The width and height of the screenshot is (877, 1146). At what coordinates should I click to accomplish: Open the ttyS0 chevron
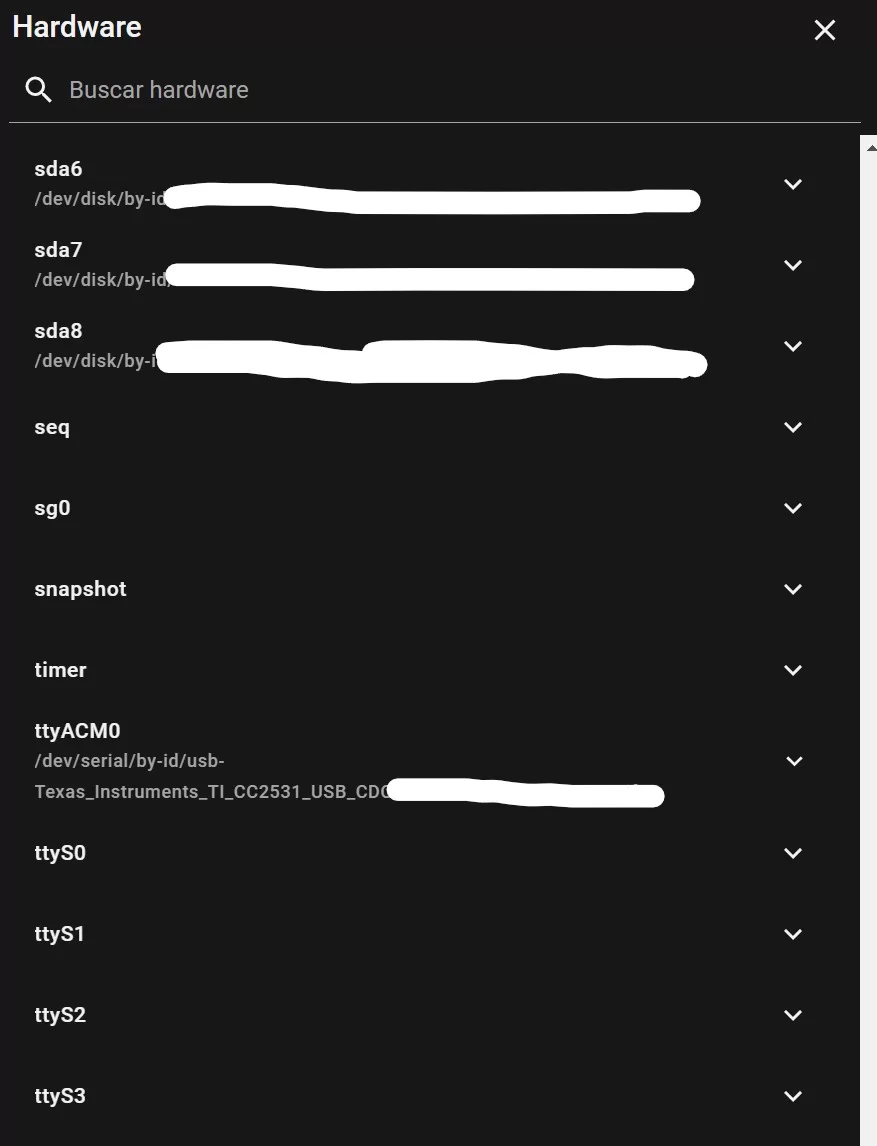click(x=793, y=853)
